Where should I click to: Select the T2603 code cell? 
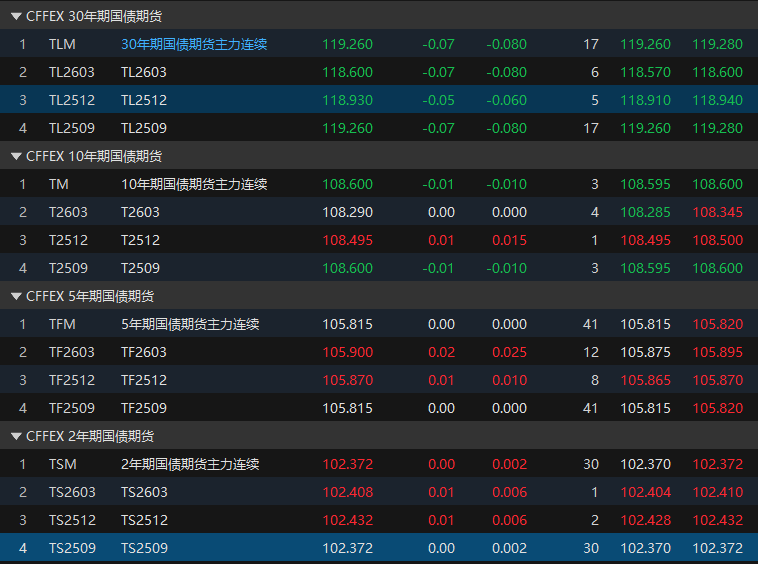click(x=68, y=212)
